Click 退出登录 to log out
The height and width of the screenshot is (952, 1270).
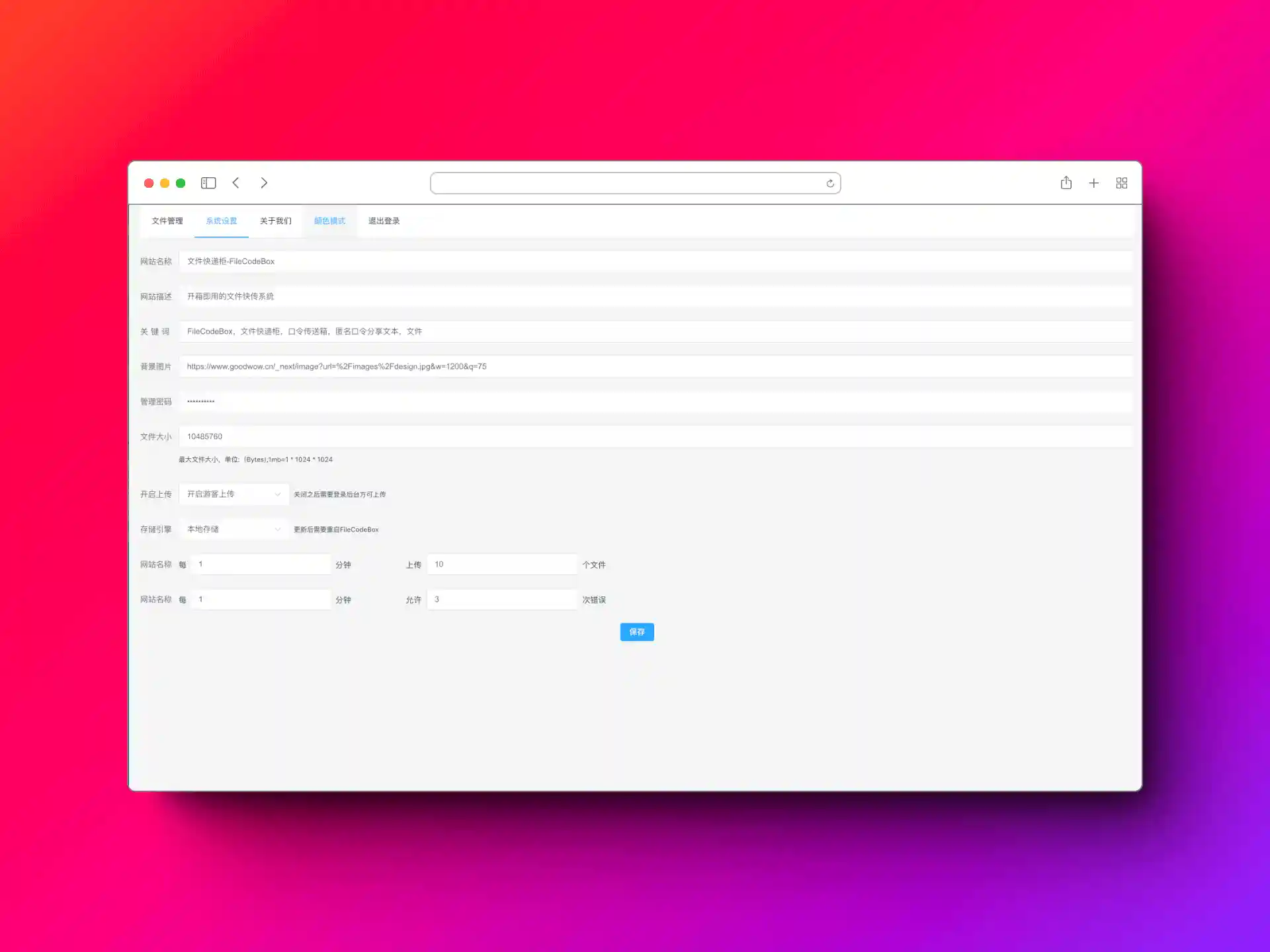384,221
